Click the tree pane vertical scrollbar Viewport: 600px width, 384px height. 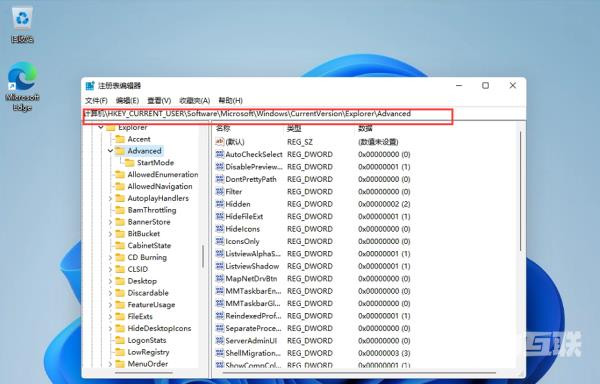[x=203, y=256]
